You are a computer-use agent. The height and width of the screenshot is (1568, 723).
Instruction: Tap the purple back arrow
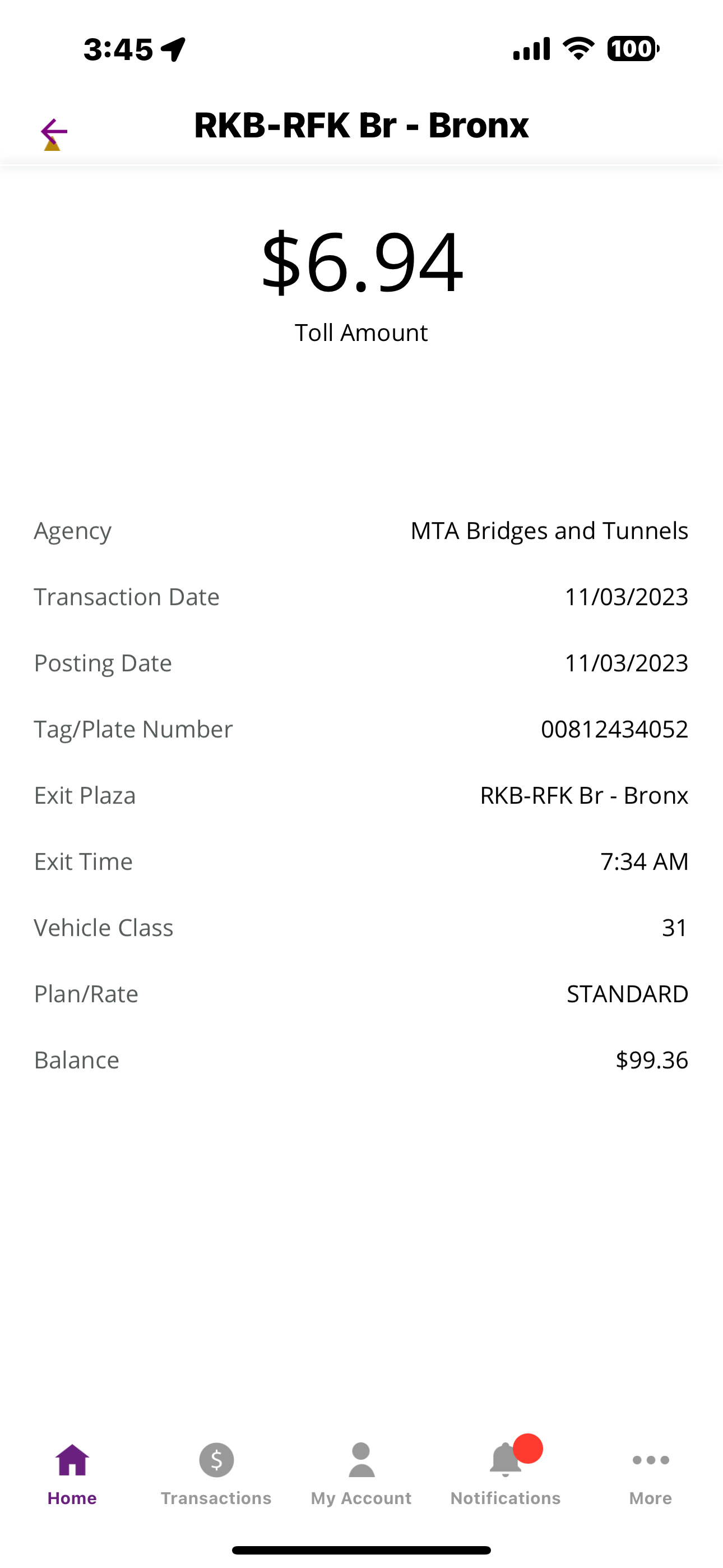coord(54,131)
